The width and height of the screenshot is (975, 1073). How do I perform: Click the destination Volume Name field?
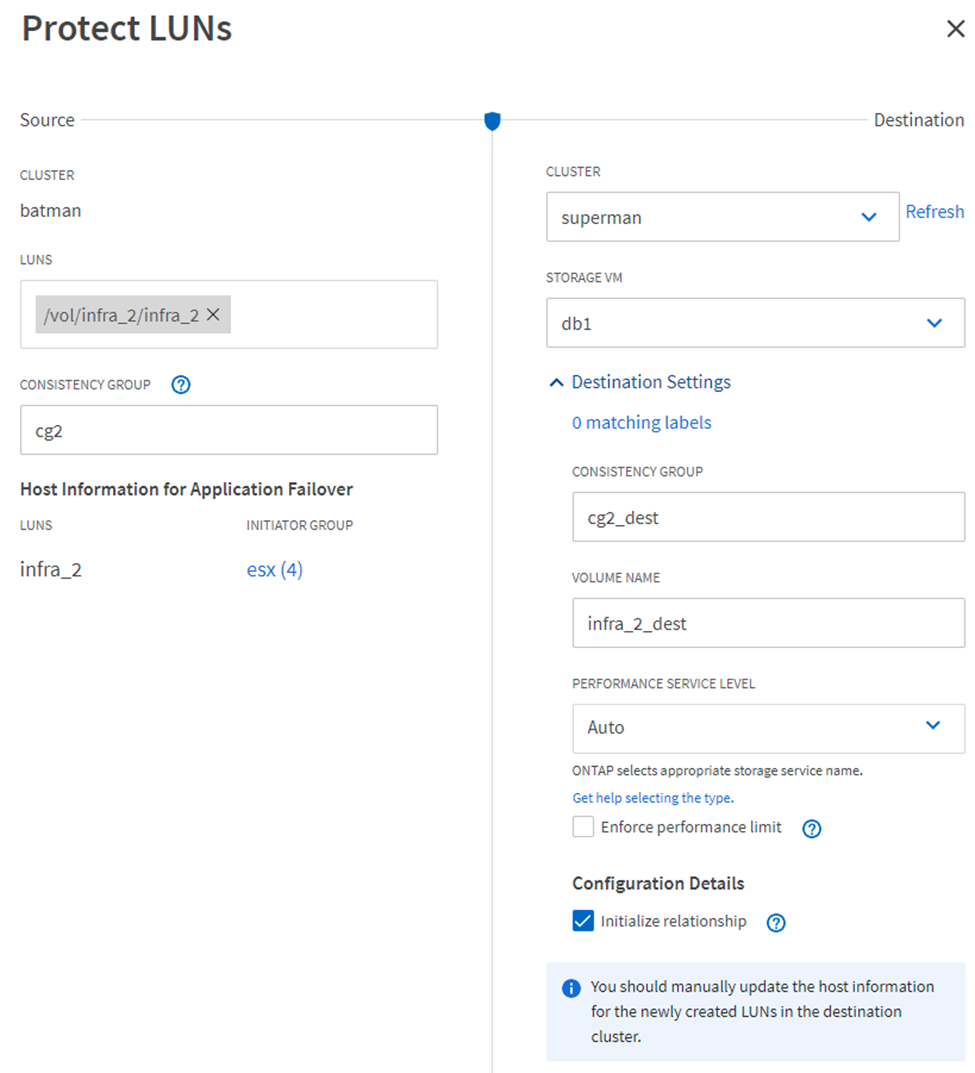click(768, 623)
